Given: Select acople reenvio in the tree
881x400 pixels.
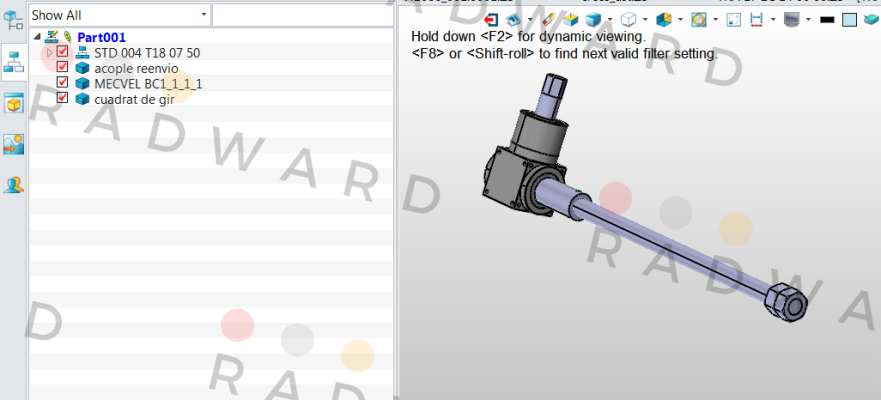Looking at the screenshot, I should click(x=137, y=69).
